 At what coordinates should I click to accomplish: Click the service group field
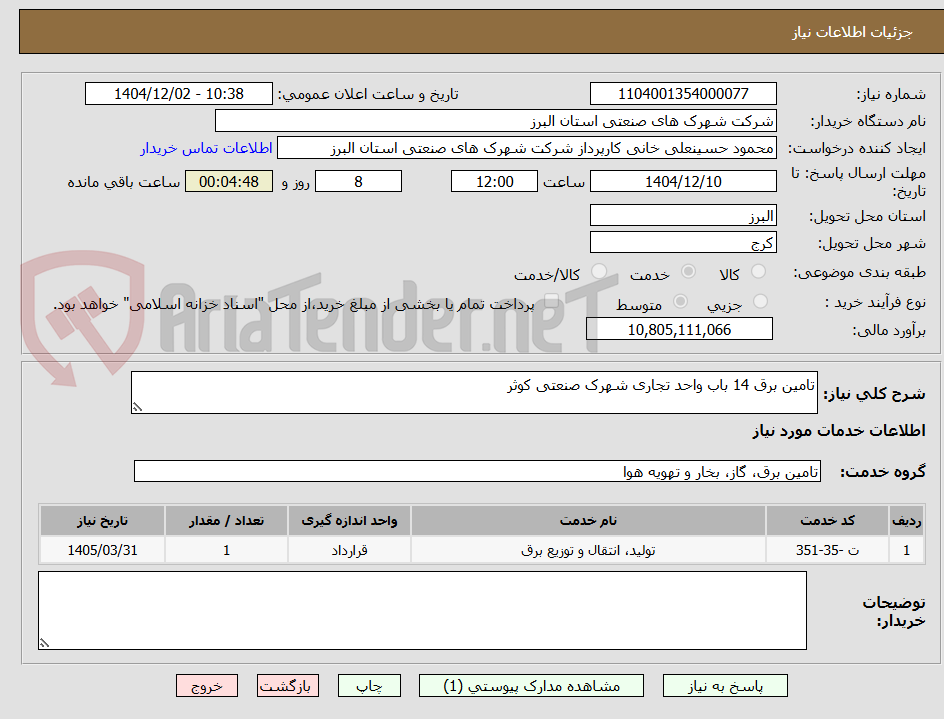[x=477, y=472]
